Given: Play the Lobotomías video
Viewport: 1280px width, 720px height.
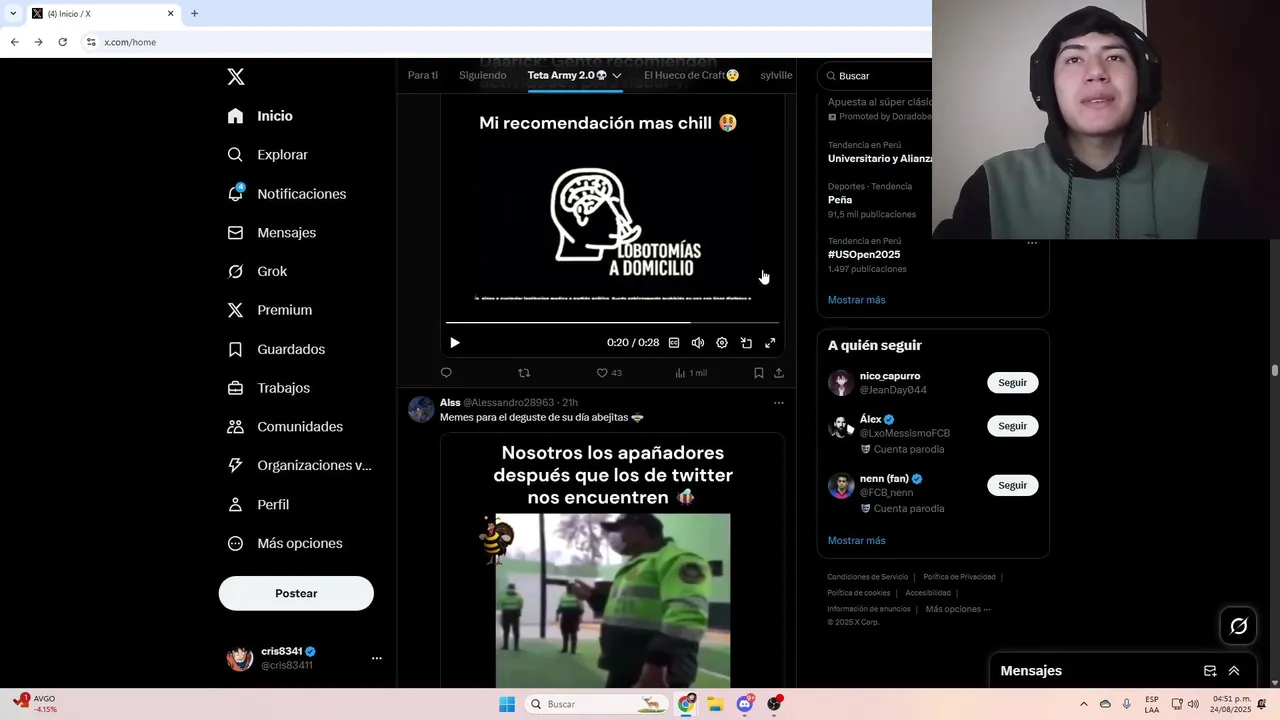Looking at the screenshot, I should (x=455, y=343).
